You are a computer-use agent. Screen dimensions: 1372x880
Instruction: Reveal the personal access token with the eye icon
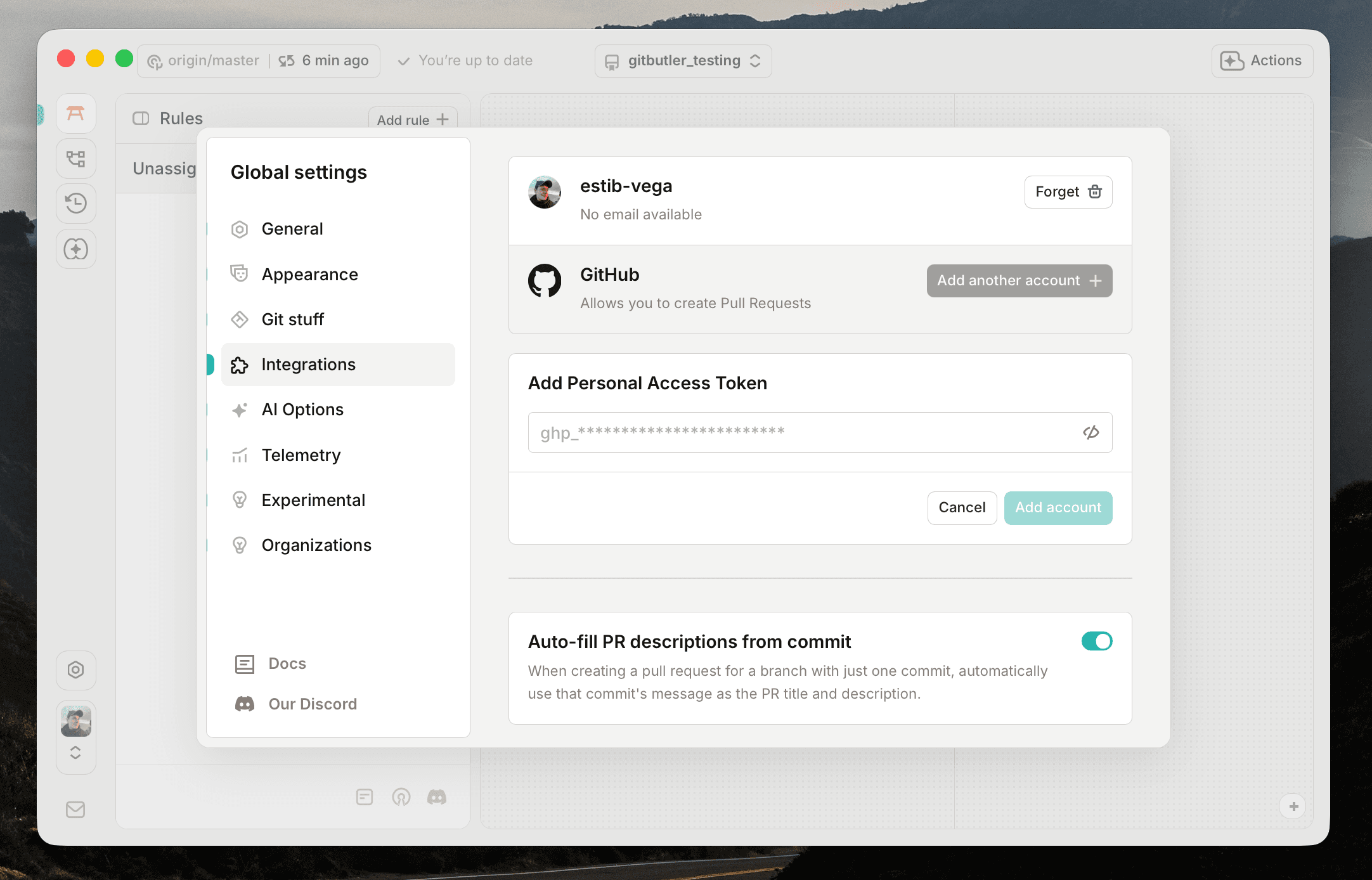1091,432
